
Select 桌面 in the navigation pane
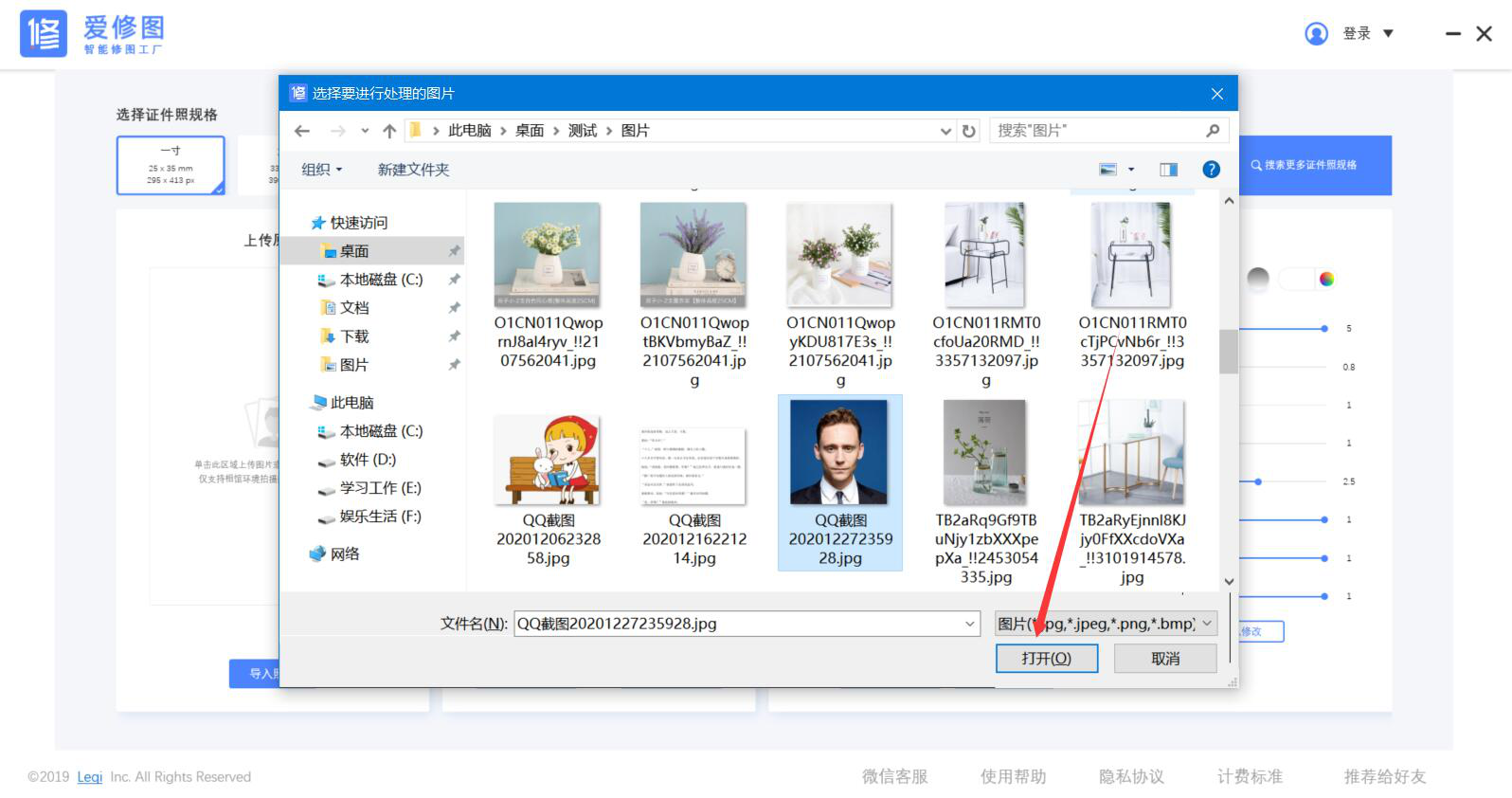[354, 251]
